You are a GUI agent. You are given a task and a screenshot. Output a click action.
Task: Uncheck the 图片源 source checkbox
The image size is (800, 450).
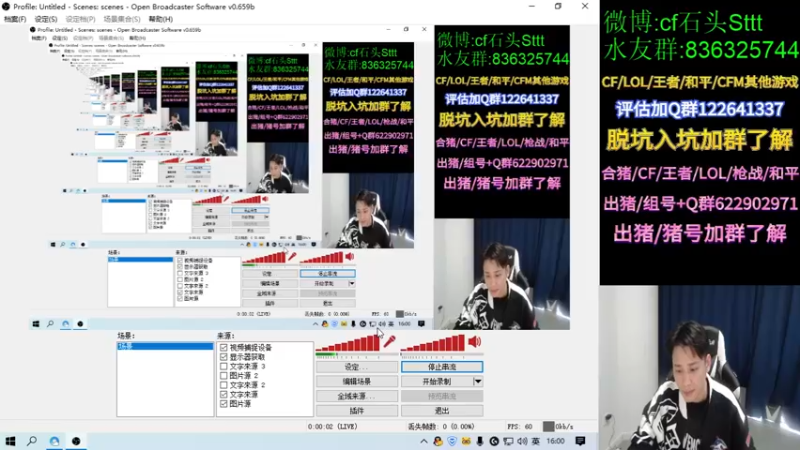coord(223,404)
